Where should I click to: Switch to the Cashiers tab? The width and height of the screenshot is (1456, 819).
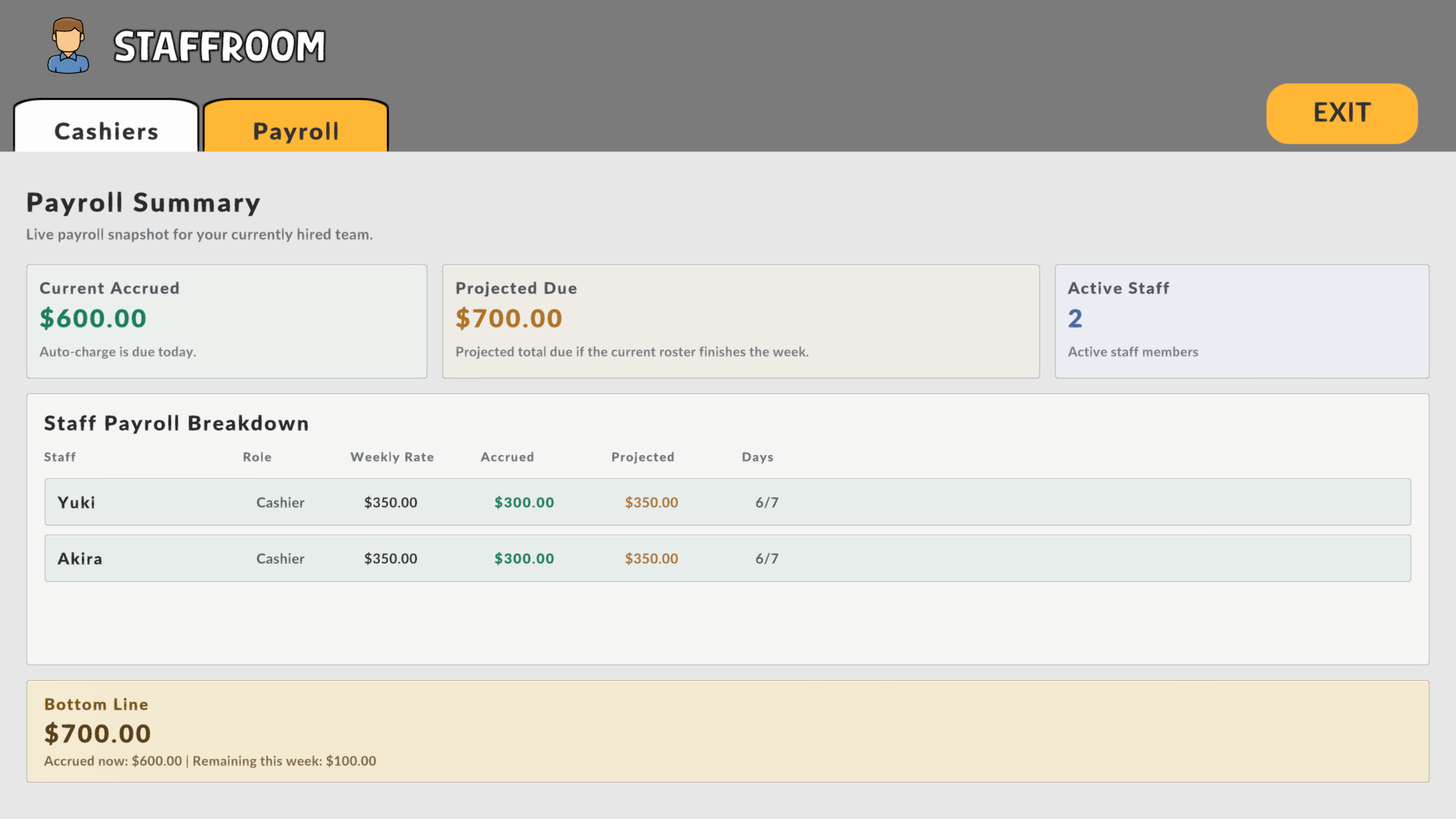(x=106, y=126)
